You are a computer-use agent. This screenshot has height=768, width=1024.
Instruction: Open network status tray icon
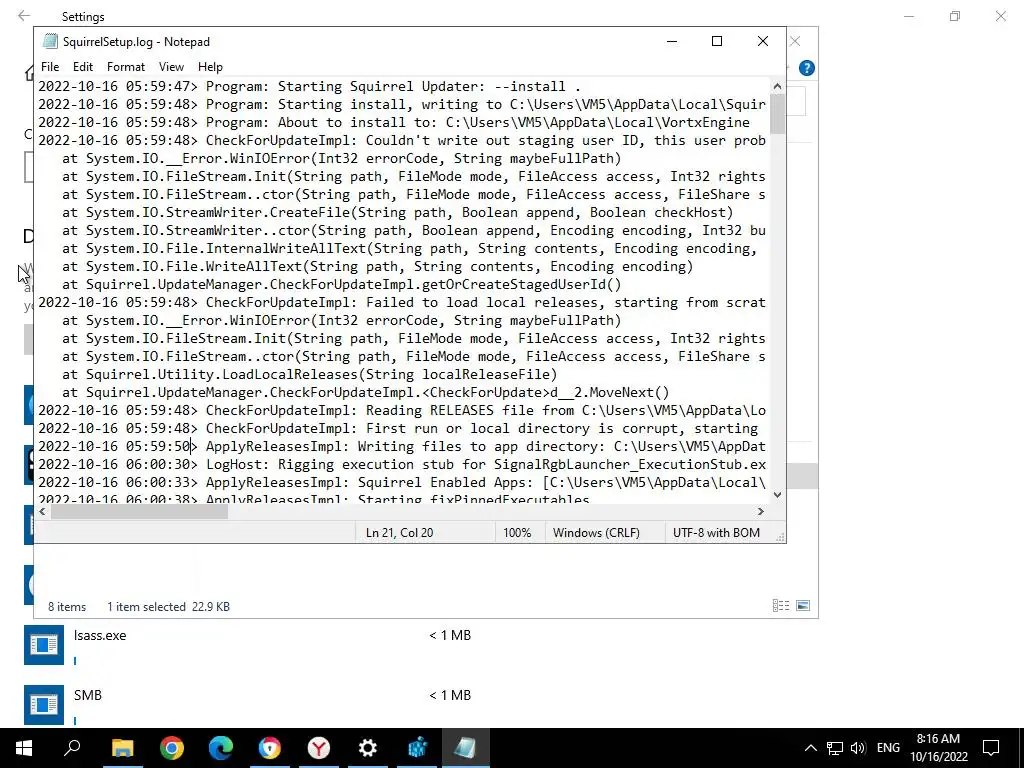click(x=835, y=748)
